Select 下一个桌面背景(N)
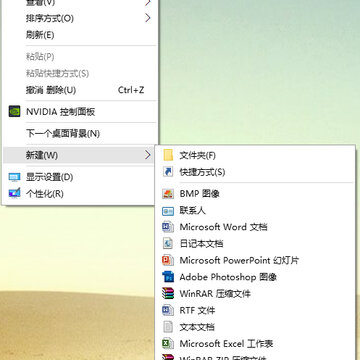This screenshot has height=360, width=360. click(79, 134)
